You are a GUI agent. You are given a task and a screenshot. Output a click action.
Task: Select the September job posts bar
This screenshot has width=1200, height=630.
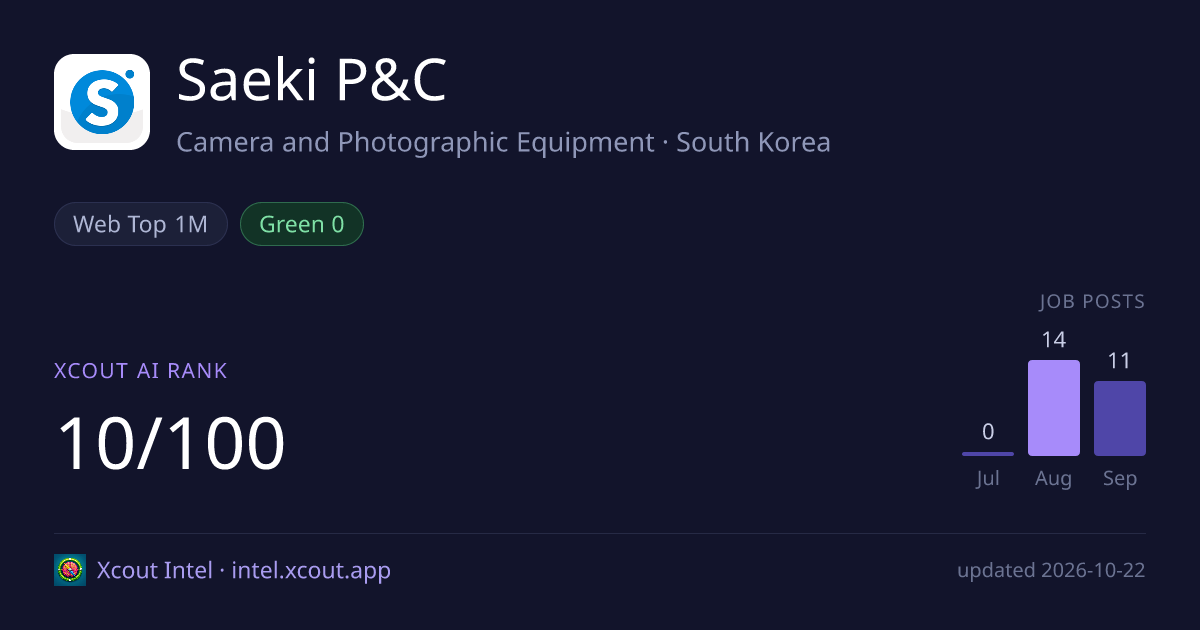(x=1120, y=418)
